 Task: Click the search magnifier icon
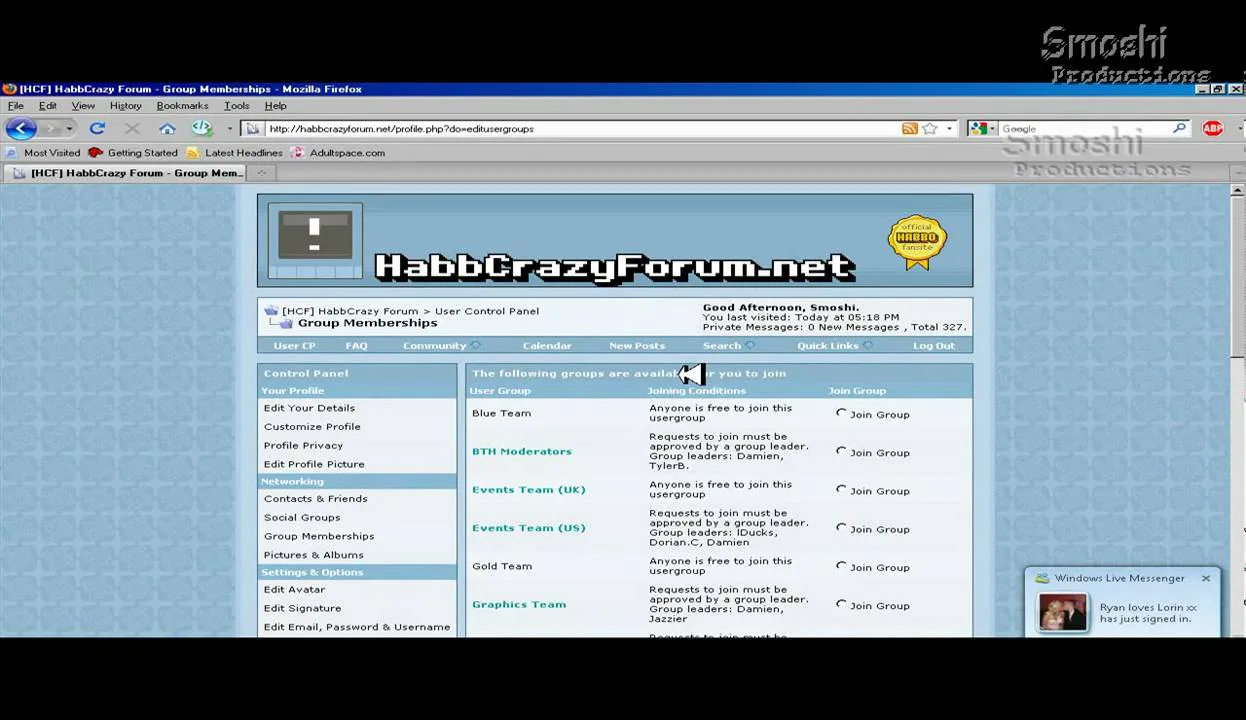coord(1179,128)
